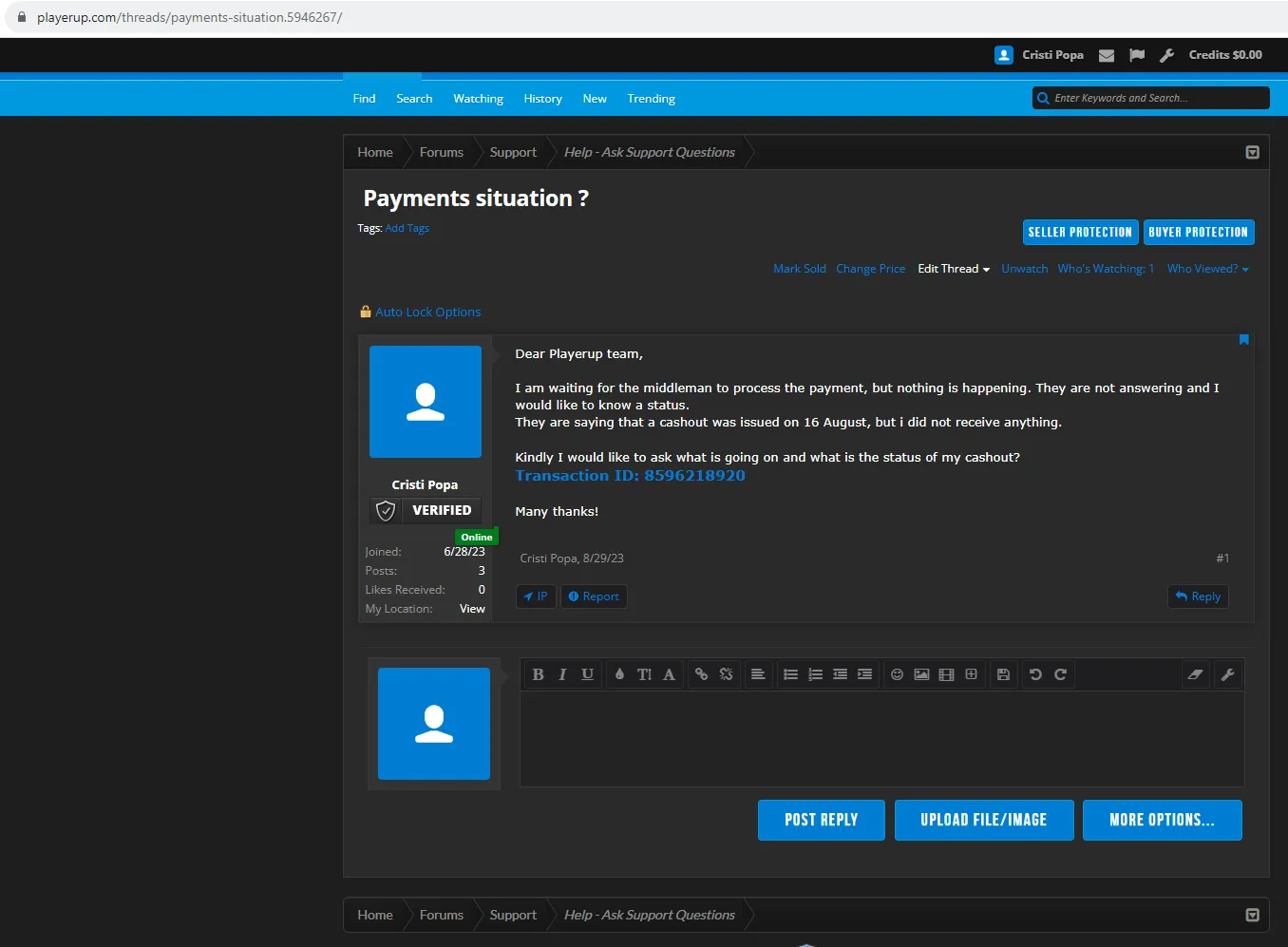Toggle underline formatting in reply editor
Viewport: 1288px width, 947px height.
click(587, 674)
